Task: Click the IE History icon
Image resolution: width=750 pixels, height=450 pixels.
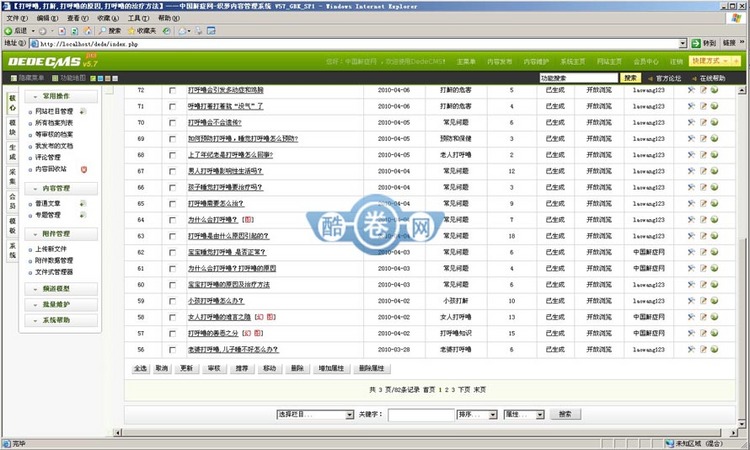Action: (166, 31)
